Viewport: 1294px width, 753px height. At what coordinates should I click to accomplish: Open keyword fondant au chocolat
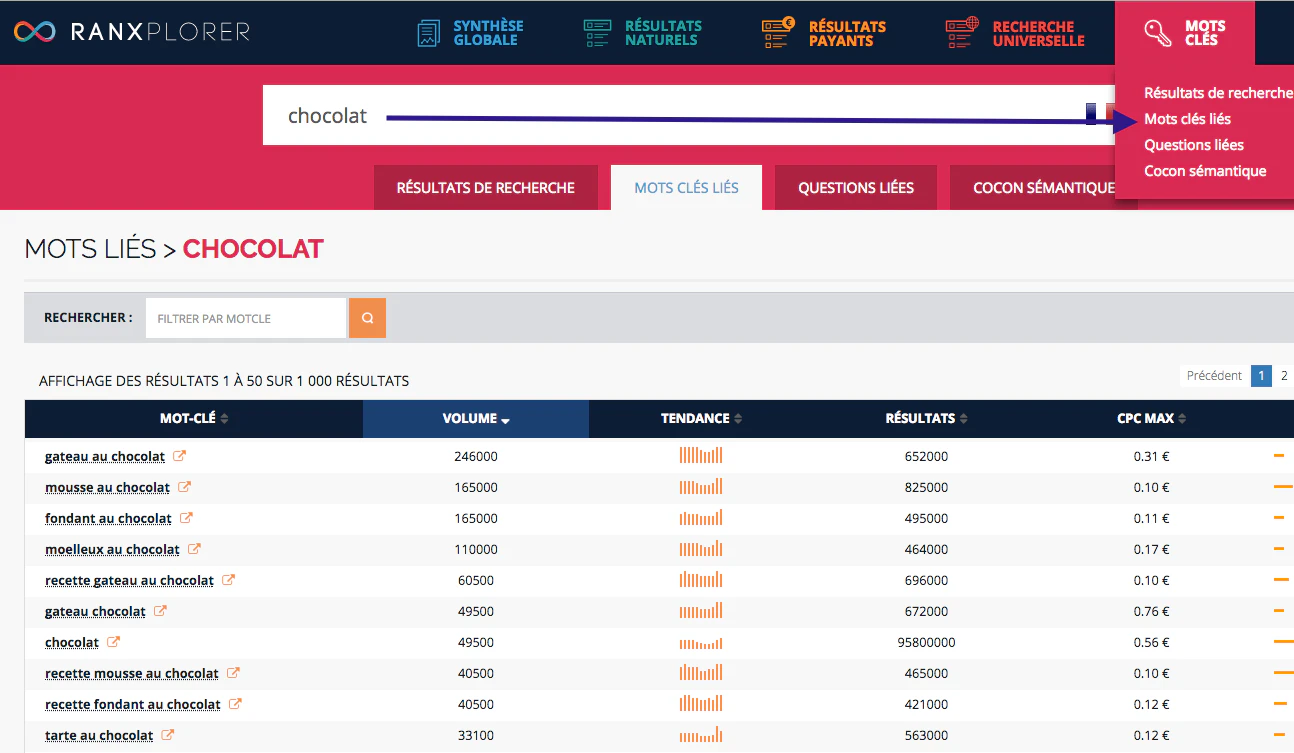pos(108,518)
